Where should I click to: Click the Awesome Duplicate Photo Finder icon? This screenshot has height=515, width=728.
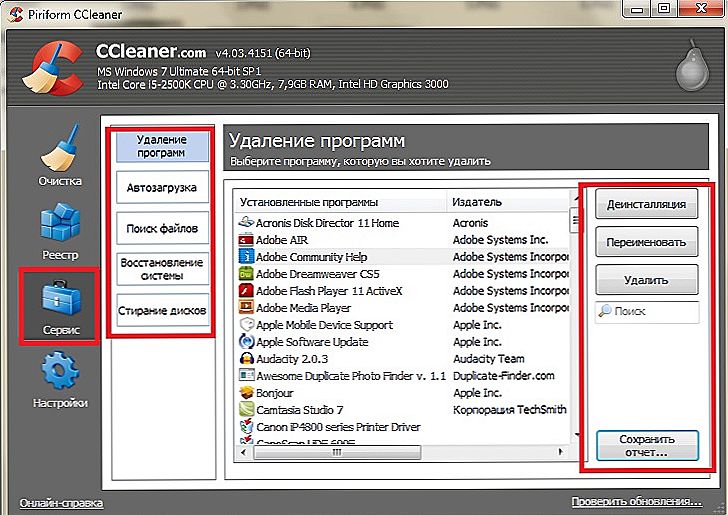click(x=246, y=376)
